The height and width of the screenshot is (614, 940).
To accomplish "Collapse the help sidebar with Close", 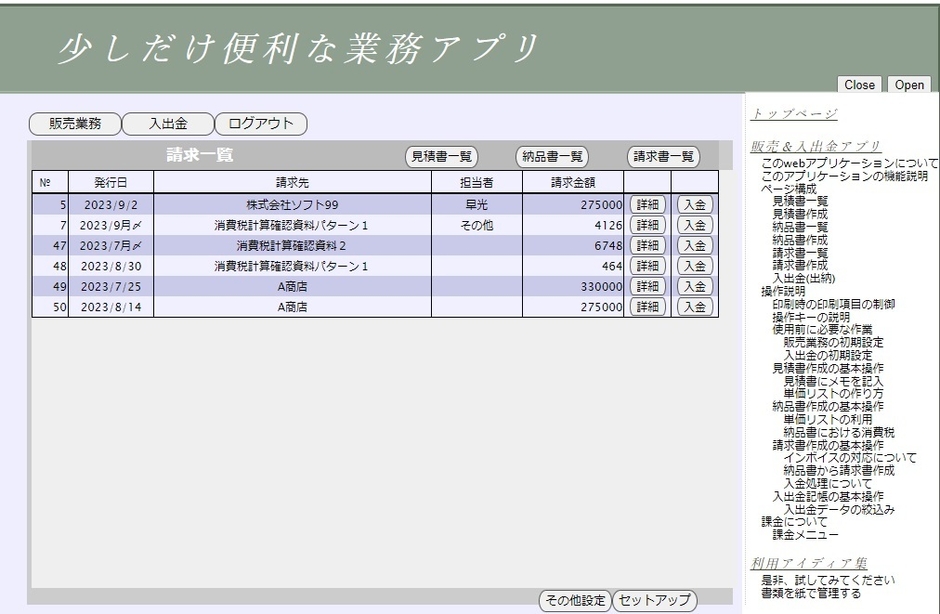I will tap(858, 85).
